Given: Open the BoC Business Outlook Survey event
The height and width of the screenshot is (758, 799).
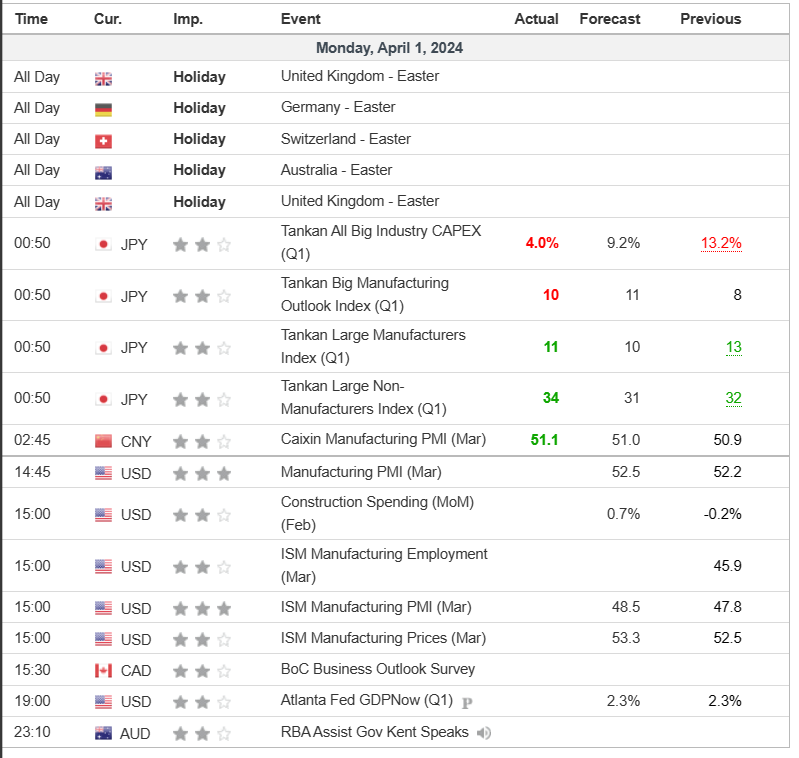Looking at the screenshot, I should (378, 669).
